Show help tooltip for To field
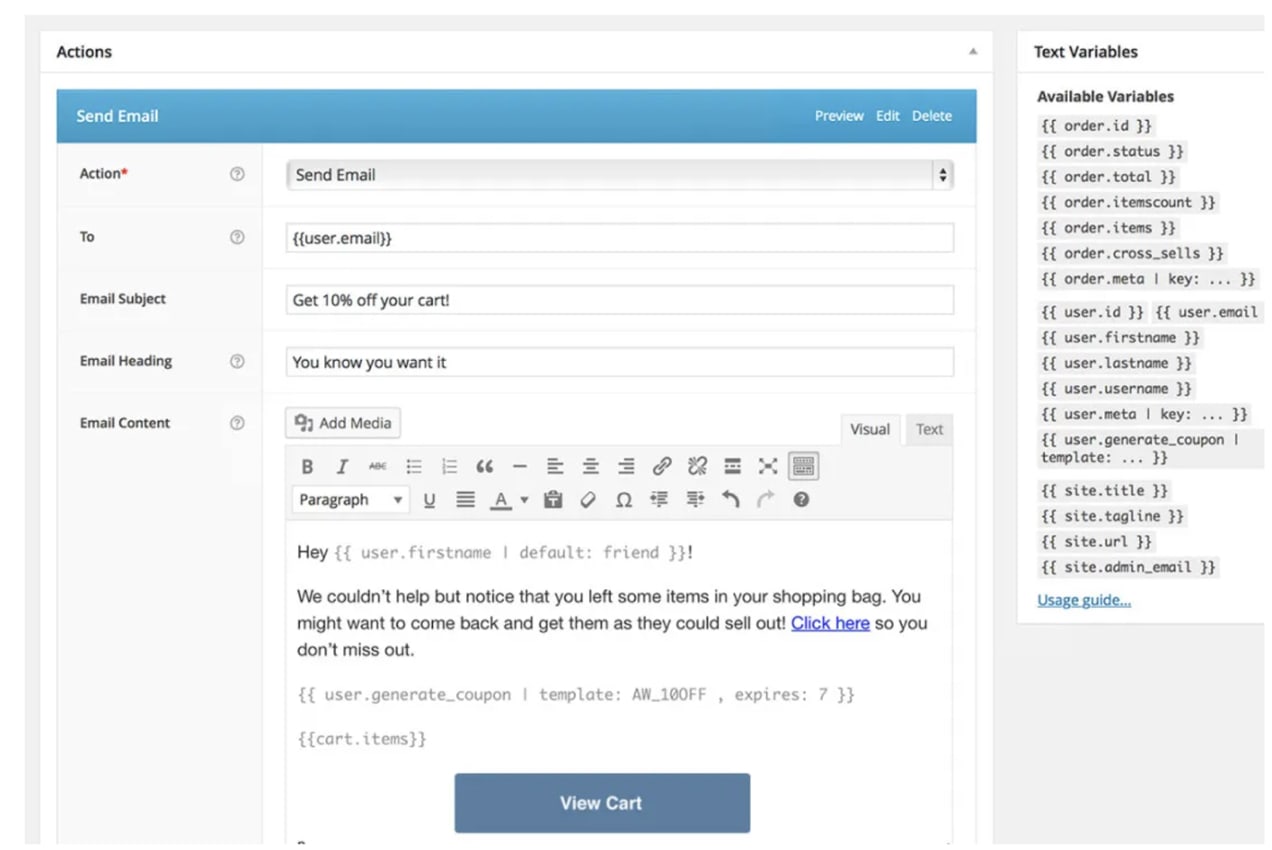Image resolution: width=1272 pixels, height=850 pixels. [x=237, y=237]
